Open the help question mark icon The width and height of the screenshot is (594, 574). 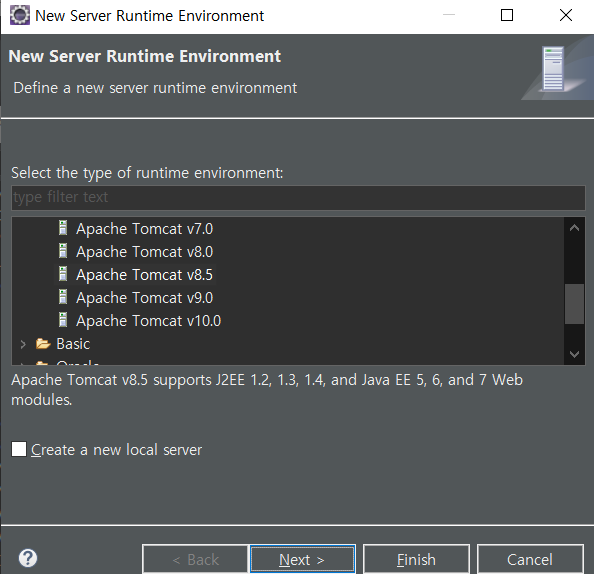pyautogui.click(x=28, y=558)
